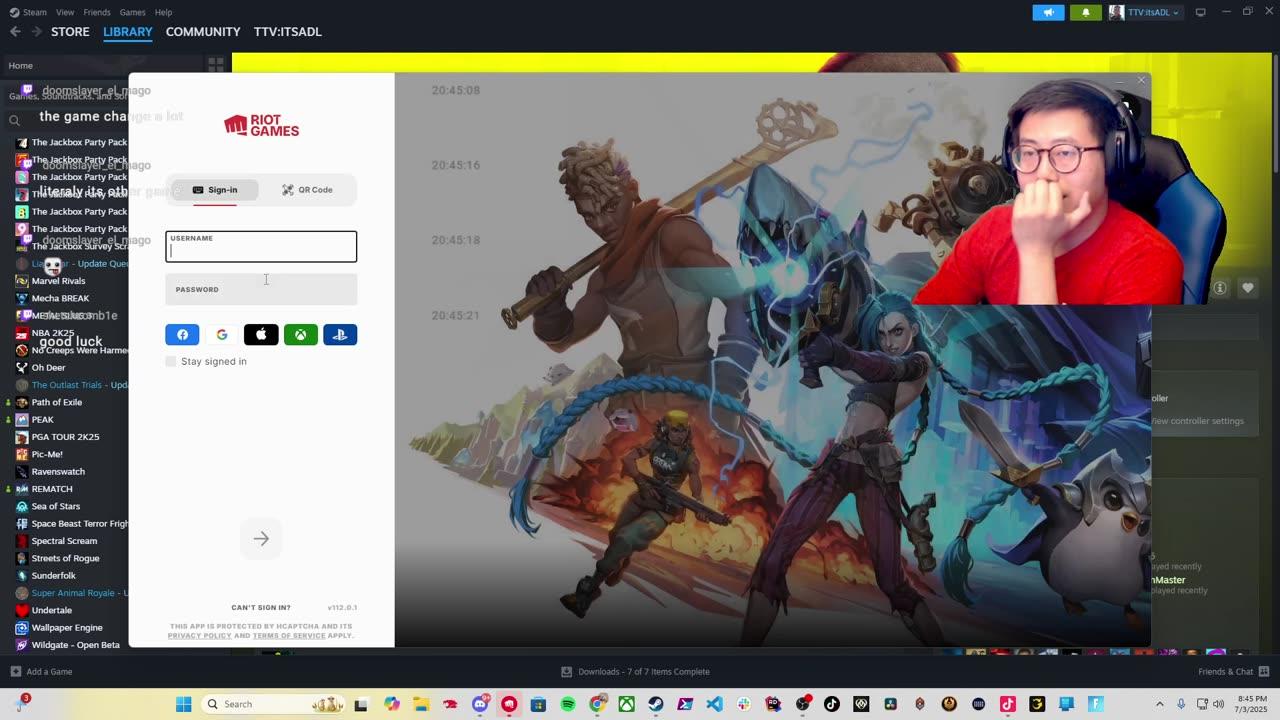Open Discord from the taskbar
The image size is (1280, 720).
click(480, 704)
